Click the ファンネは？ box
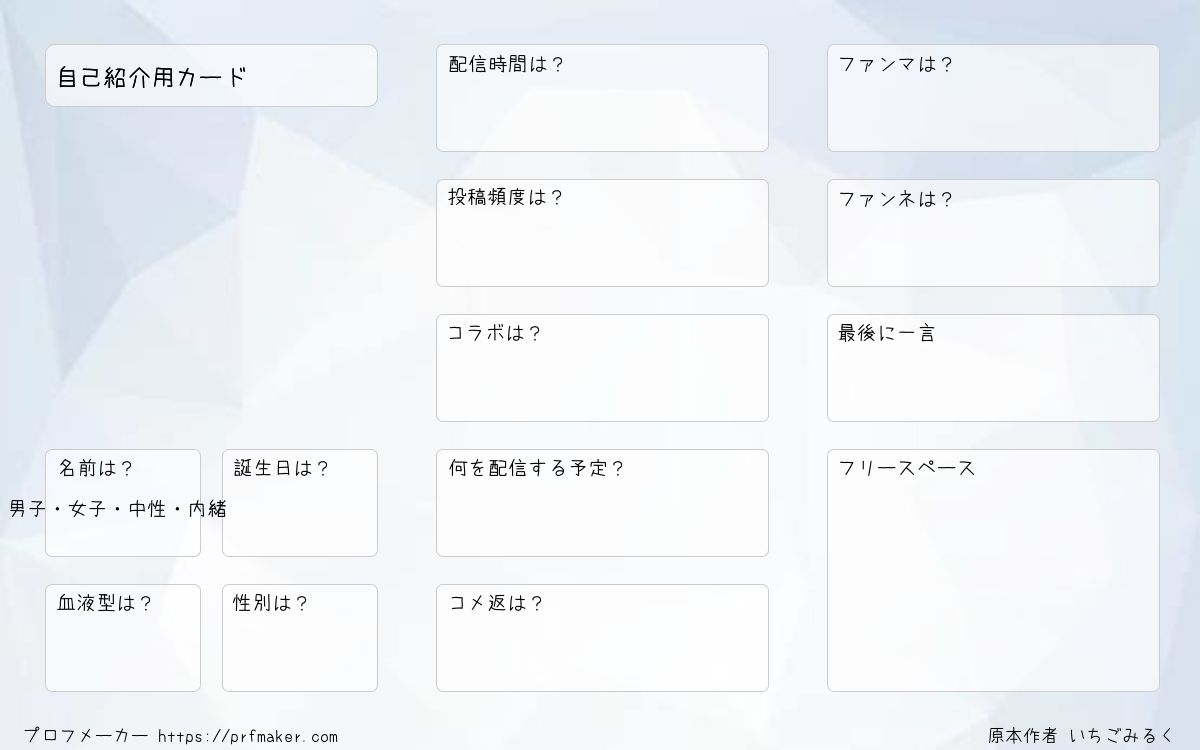The width and height of the screenshot is (1200, 750). [993, 233]
